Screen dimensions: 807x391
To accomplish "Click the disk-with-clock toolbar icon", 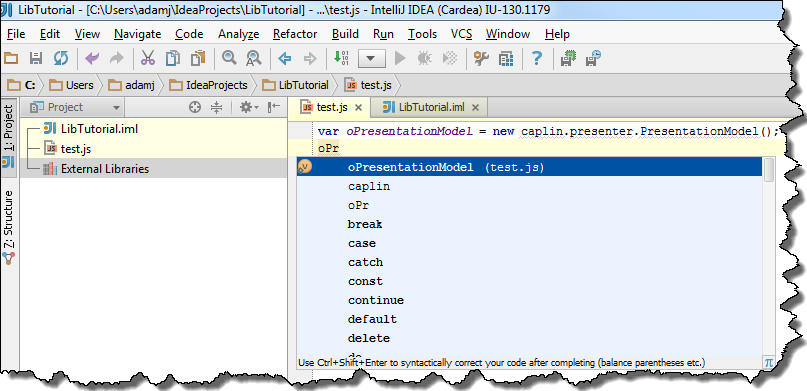I will tap(593, 58).
